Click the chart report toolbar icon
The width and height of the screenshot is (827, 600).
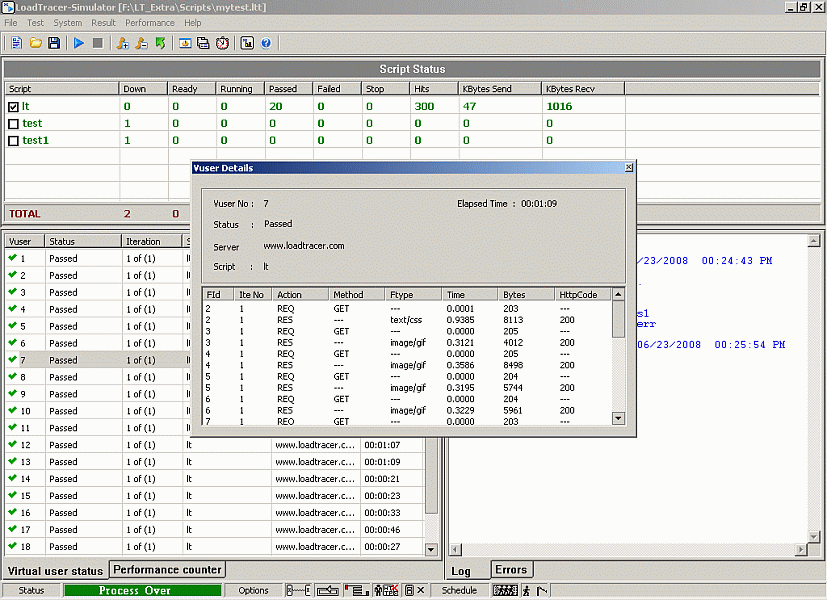tap(247, 43)
